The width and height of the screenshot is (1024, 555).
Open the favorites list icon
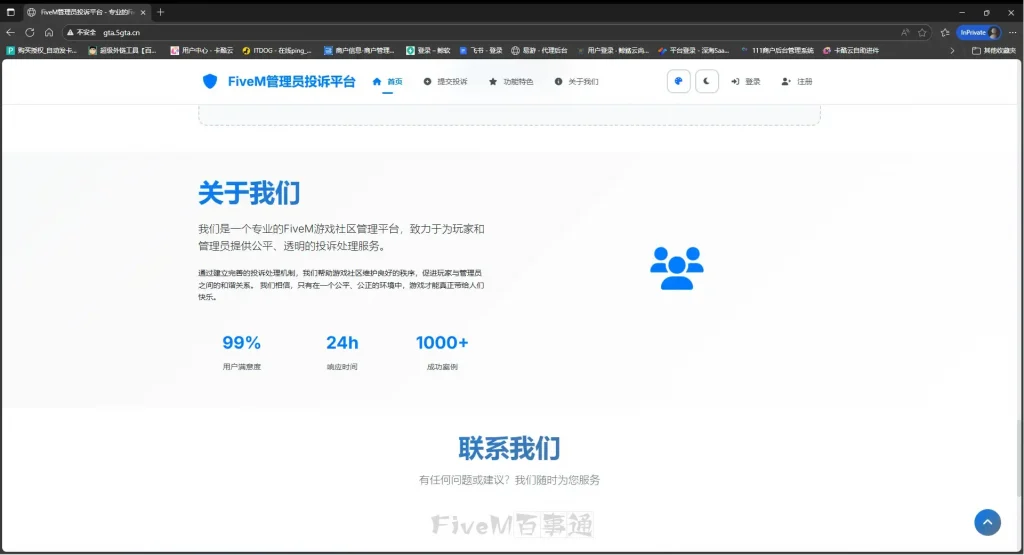click(945, 32)
